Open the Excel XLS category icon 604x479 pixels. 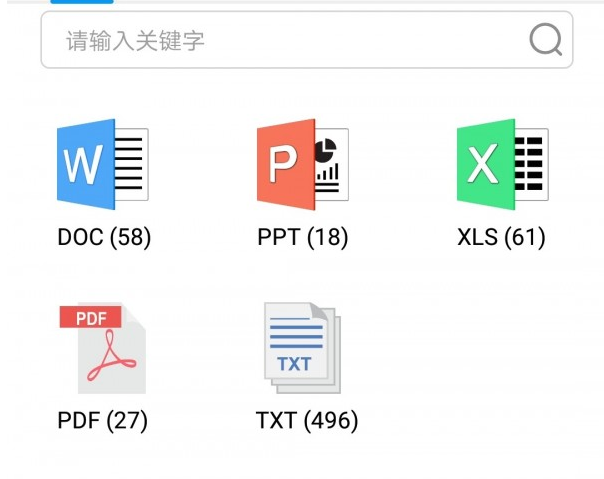pyautogui.click(x=503, y=164)
